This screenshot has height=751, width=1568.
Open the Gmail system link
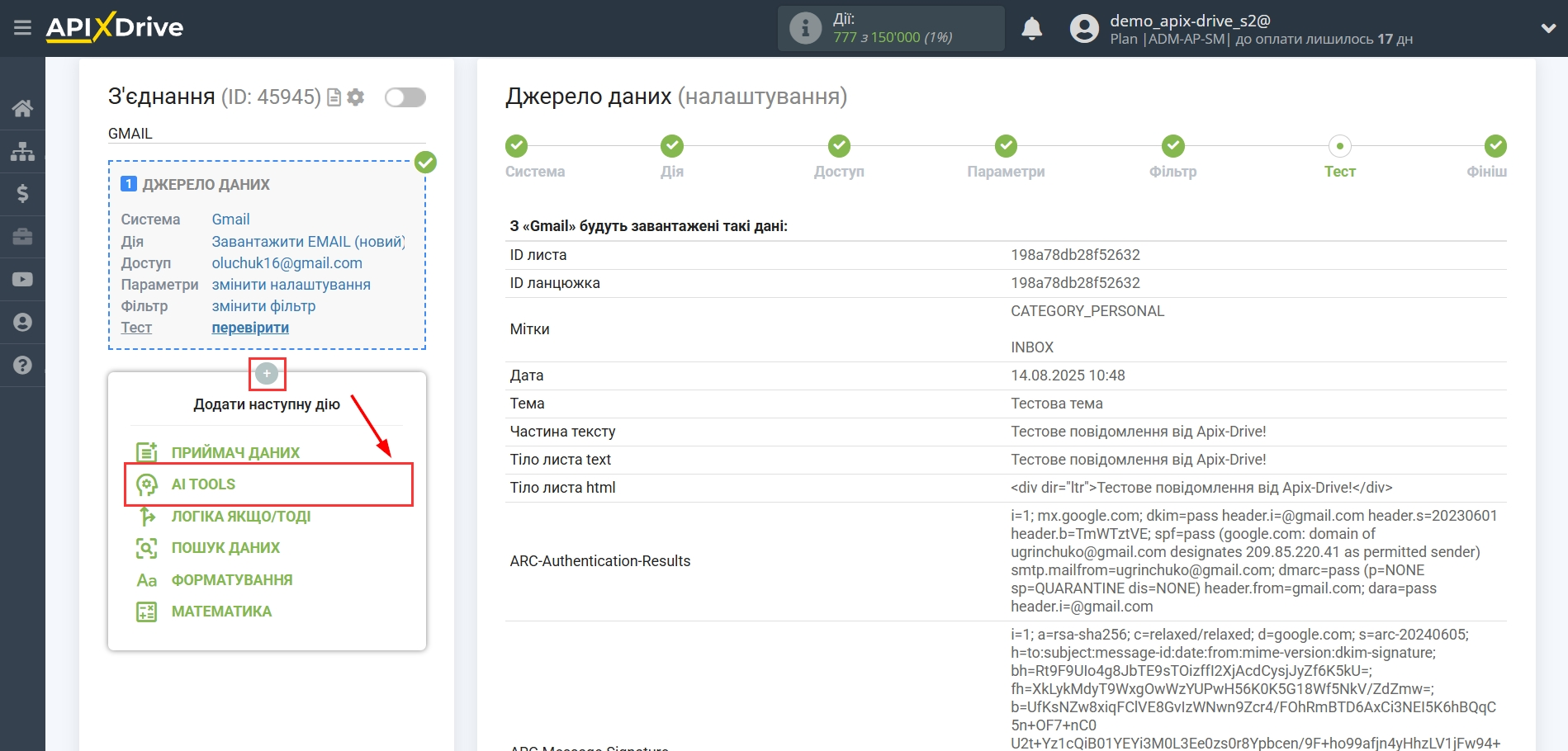click(230, 220)
